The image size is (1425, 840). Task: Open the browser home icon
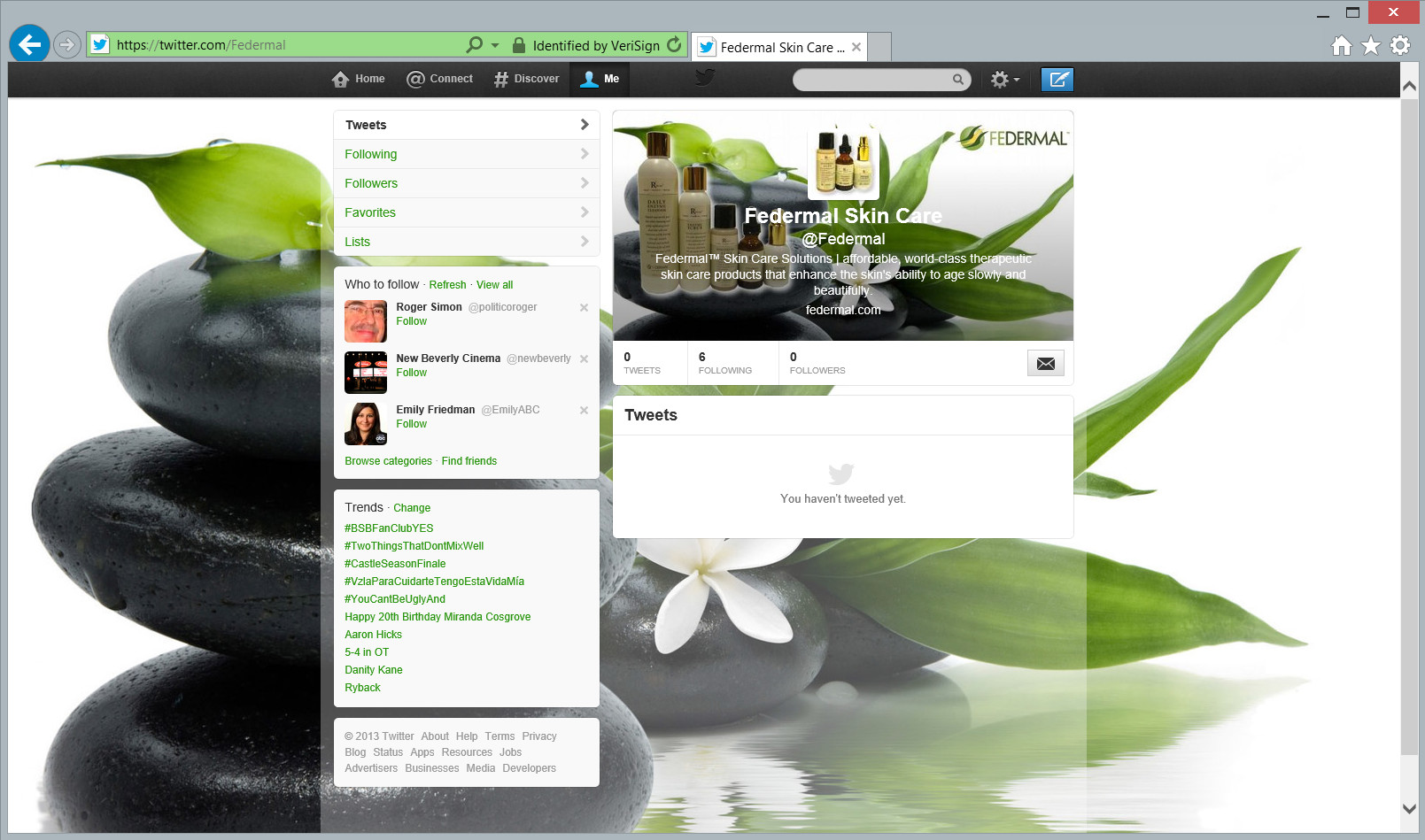pos(1342,45)
